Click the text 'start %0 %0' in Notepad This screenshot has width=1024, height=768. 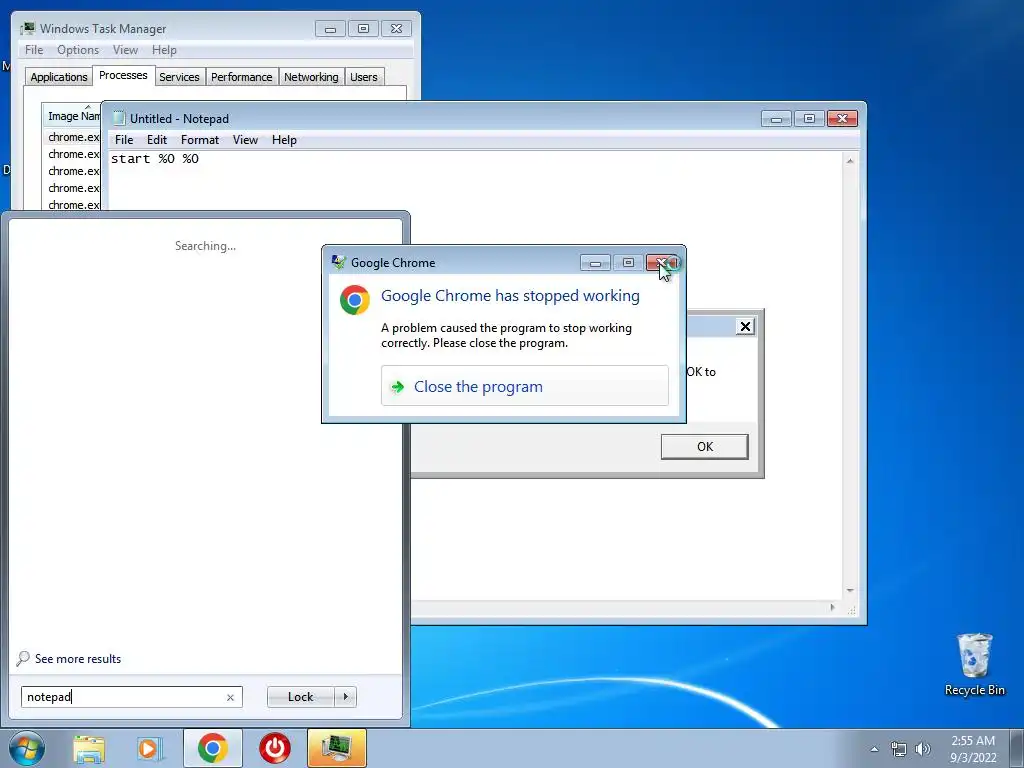(x=155, y=159)
